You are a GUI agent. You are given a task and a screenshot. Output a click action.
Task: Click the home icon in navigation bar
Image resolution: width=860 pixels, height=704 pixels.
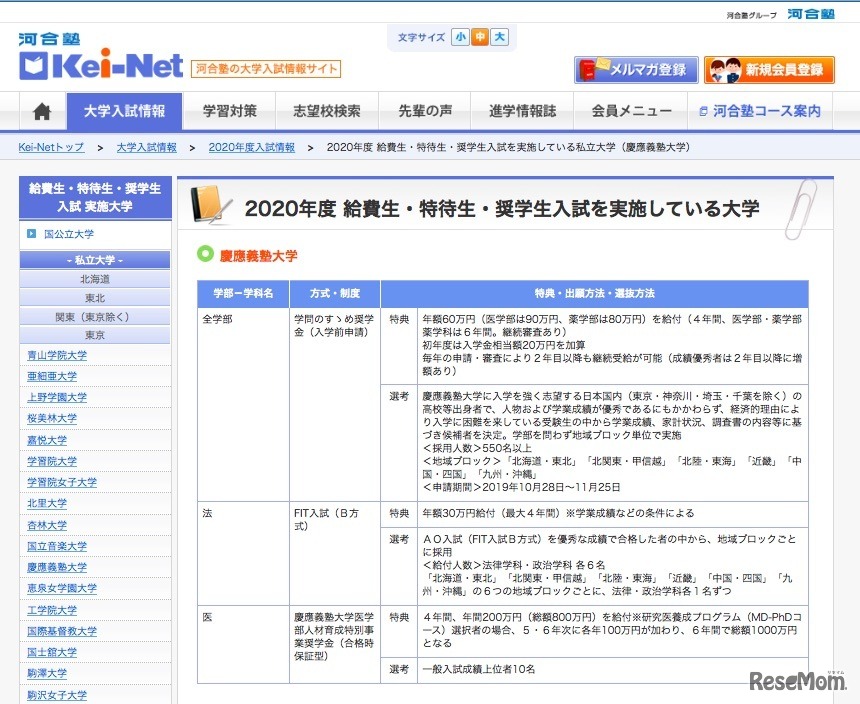pyautogui.click(x=42, y=112)
